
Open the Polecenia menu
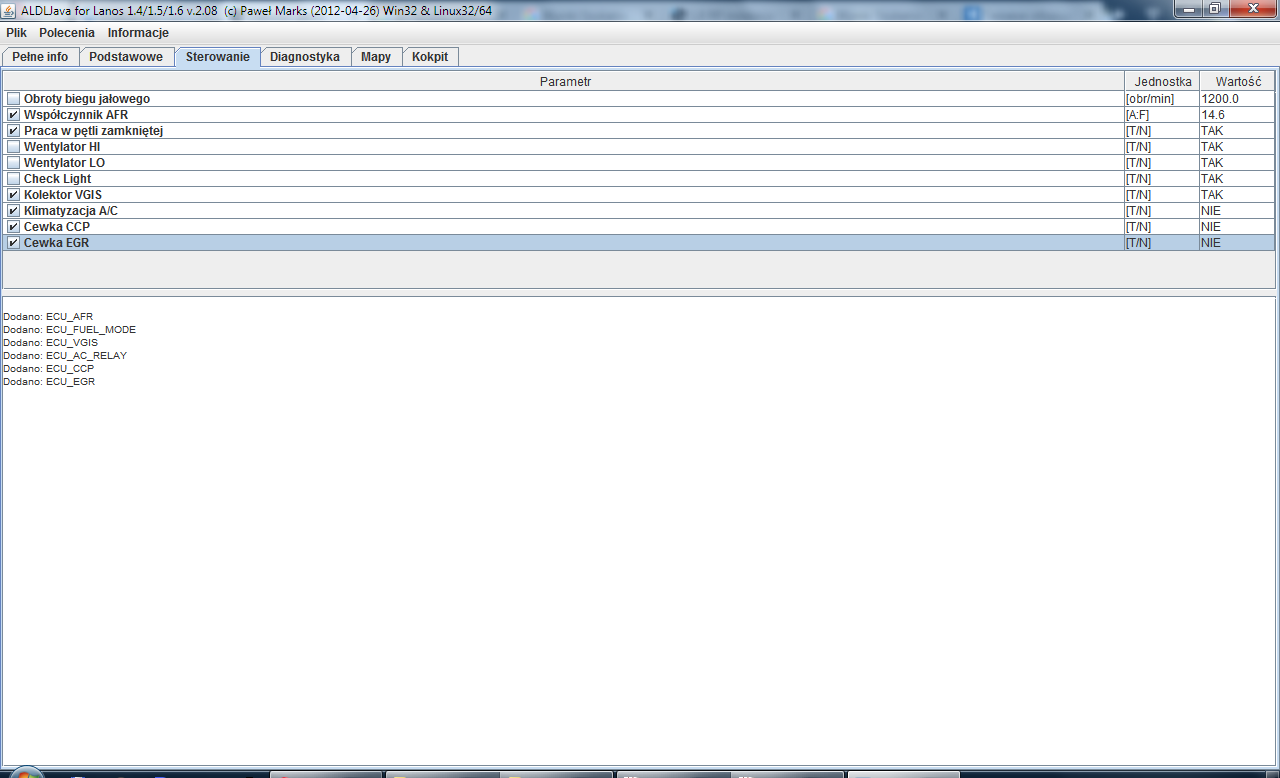(x=67, y=33)
